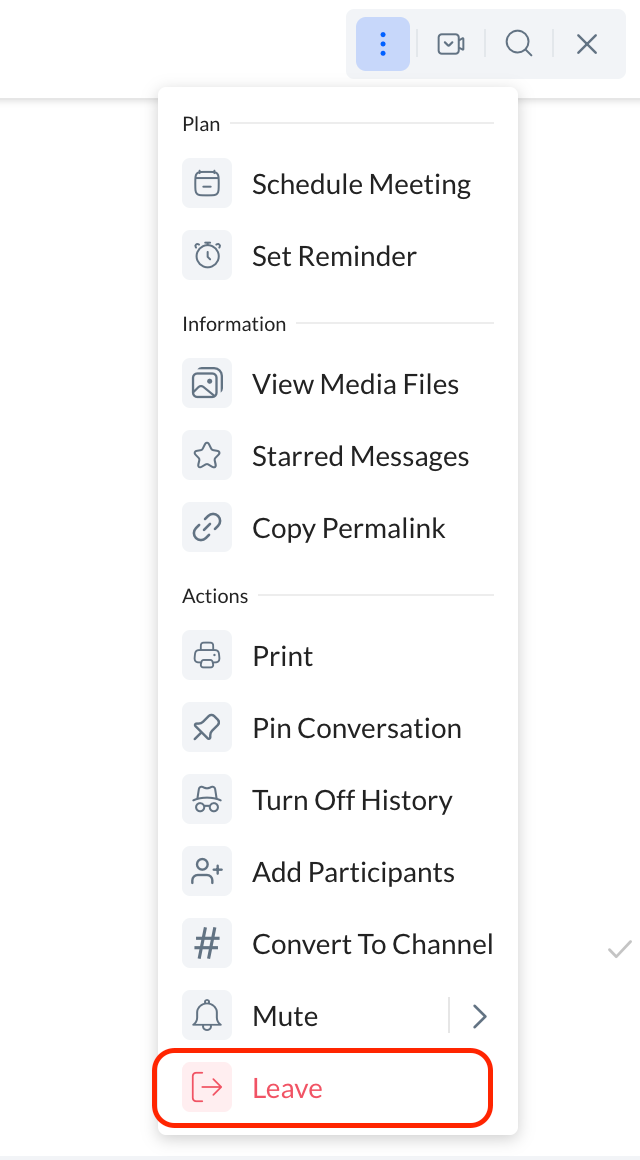
Task: Click the Copy Permalink chain icon
Action: (x=207, y=528)
